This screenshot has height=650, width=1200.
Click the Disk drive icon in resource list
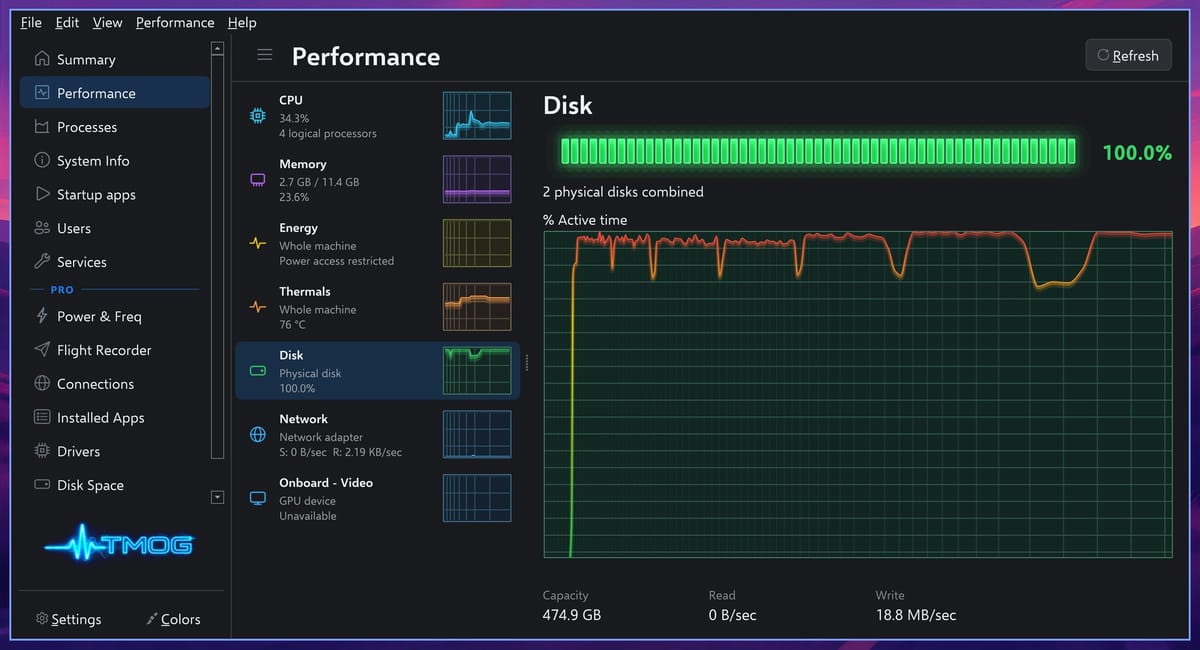click(x=258, y=371)
